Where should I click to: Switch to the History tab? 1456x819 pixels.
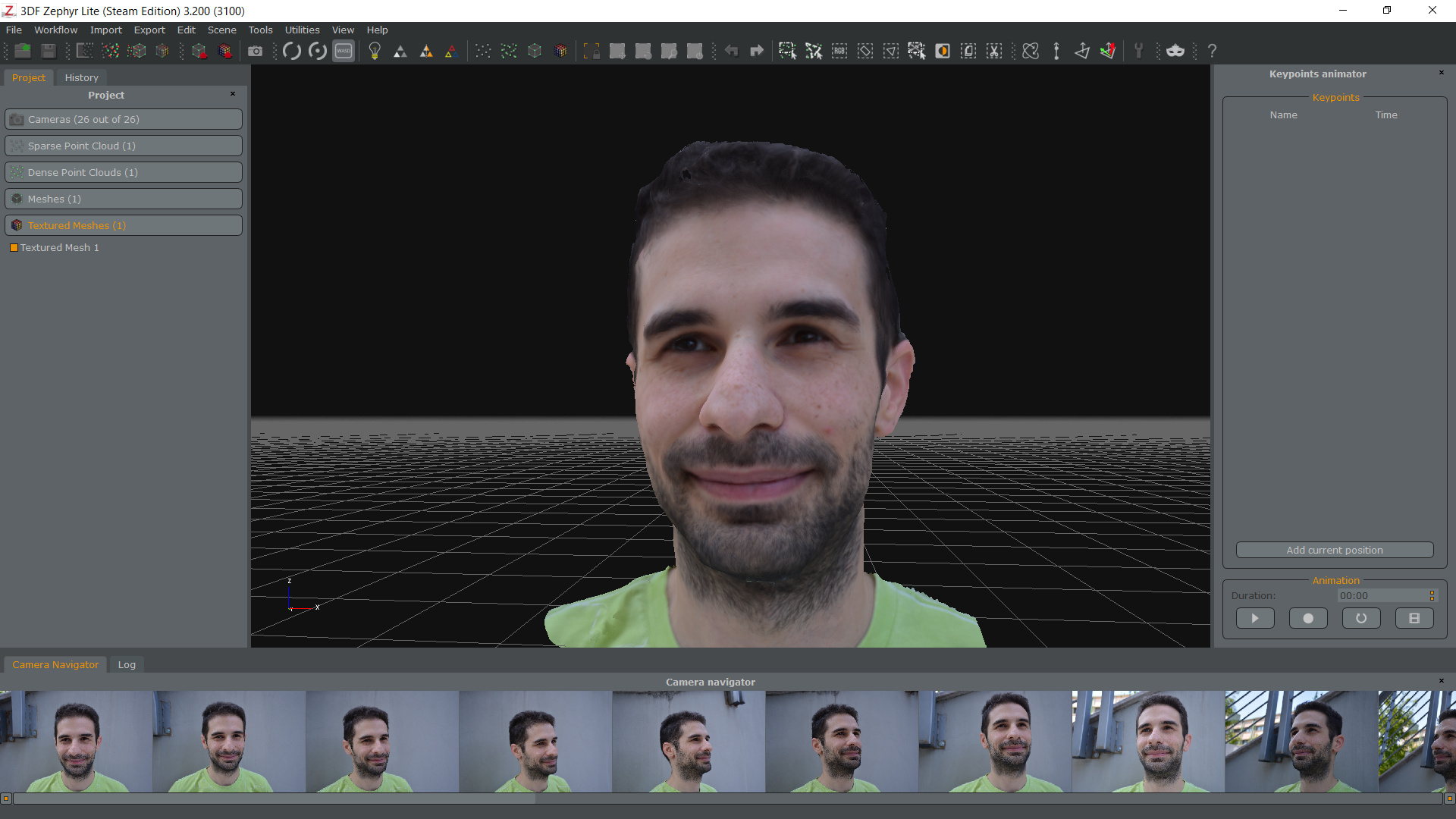(x=81, y=77)
